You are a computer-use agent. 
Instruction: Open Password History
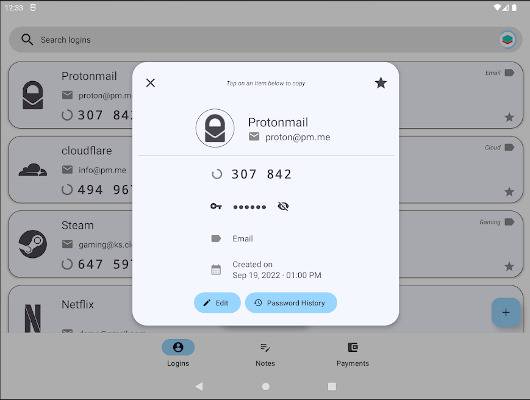click(x=291, y=303)
